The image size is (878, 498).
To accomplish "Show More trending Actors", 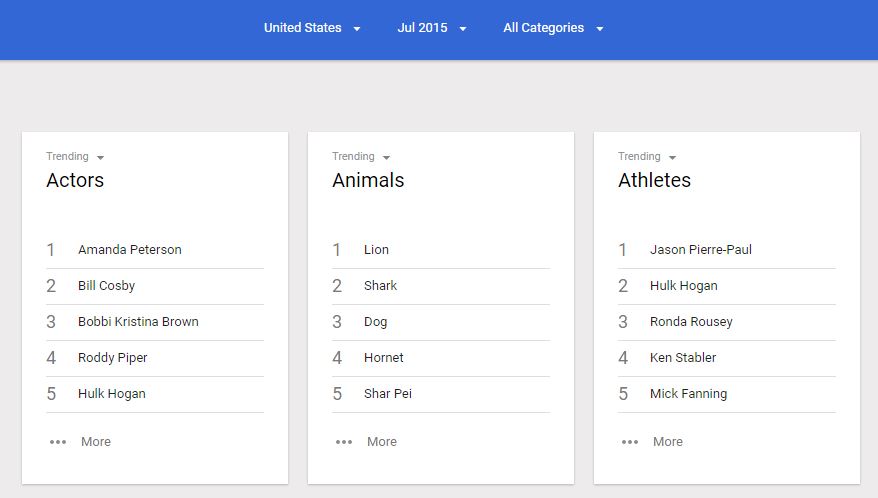I will 96,442.
